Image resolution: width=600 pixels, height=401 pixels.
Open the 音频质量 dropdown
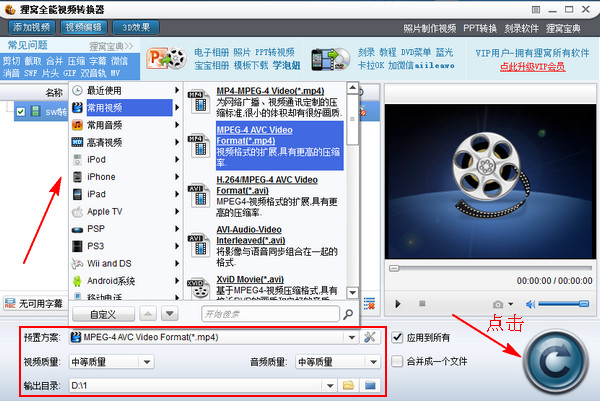[373, 362]
